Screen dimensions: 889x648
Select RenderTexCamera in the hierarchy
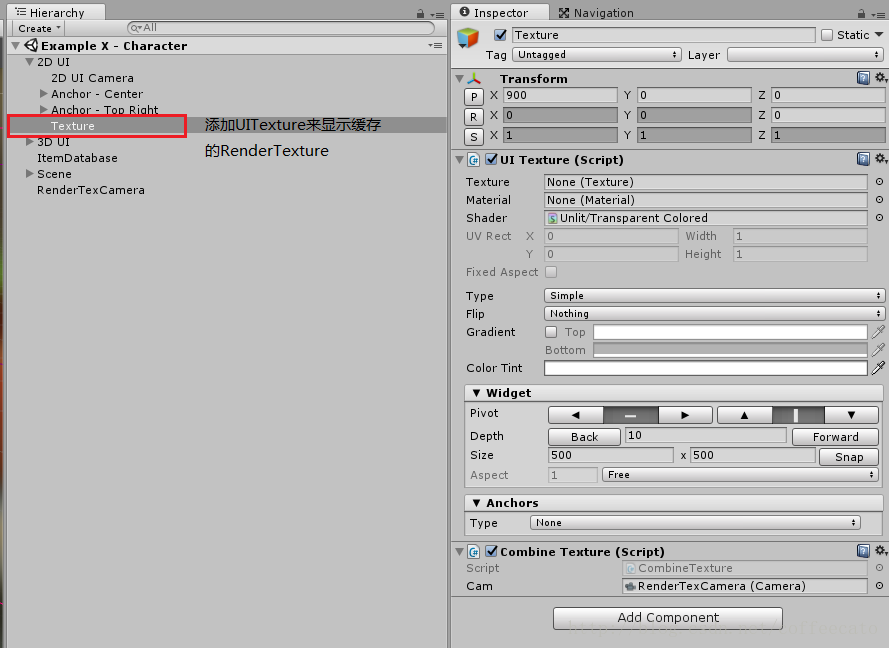[x=91, y=190]
